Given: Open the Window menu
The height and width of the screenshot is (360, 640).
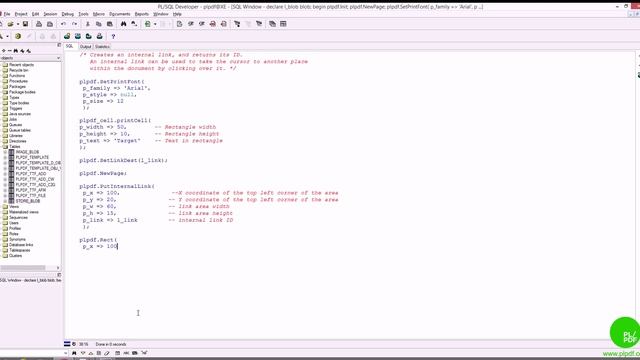Looking at the screenshot, I should (x=160, y=14).
